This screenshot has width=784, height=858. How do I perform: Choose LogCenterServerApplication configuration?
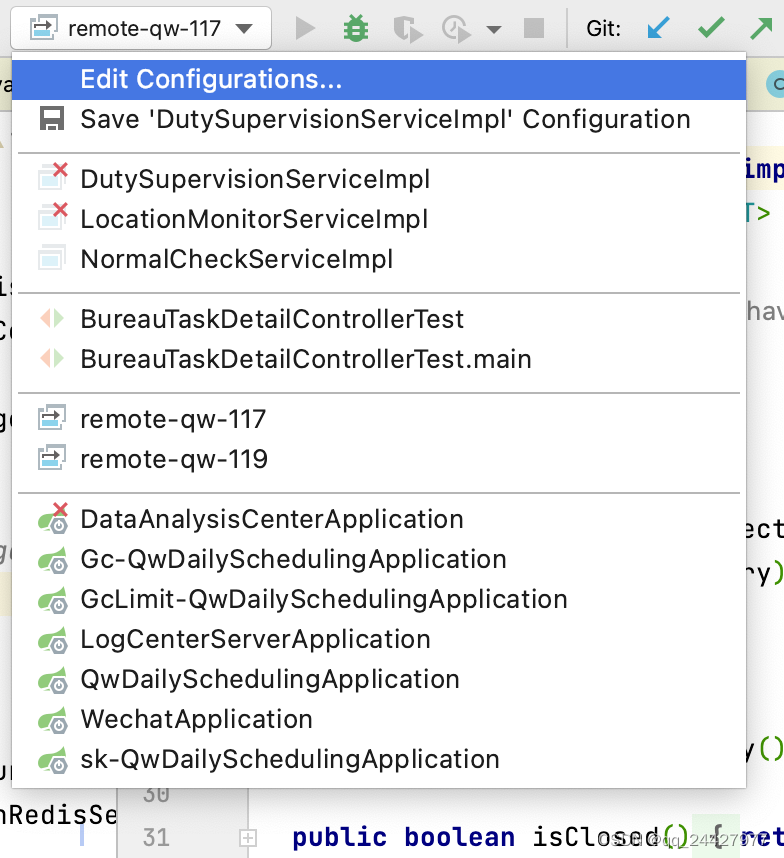255,640
